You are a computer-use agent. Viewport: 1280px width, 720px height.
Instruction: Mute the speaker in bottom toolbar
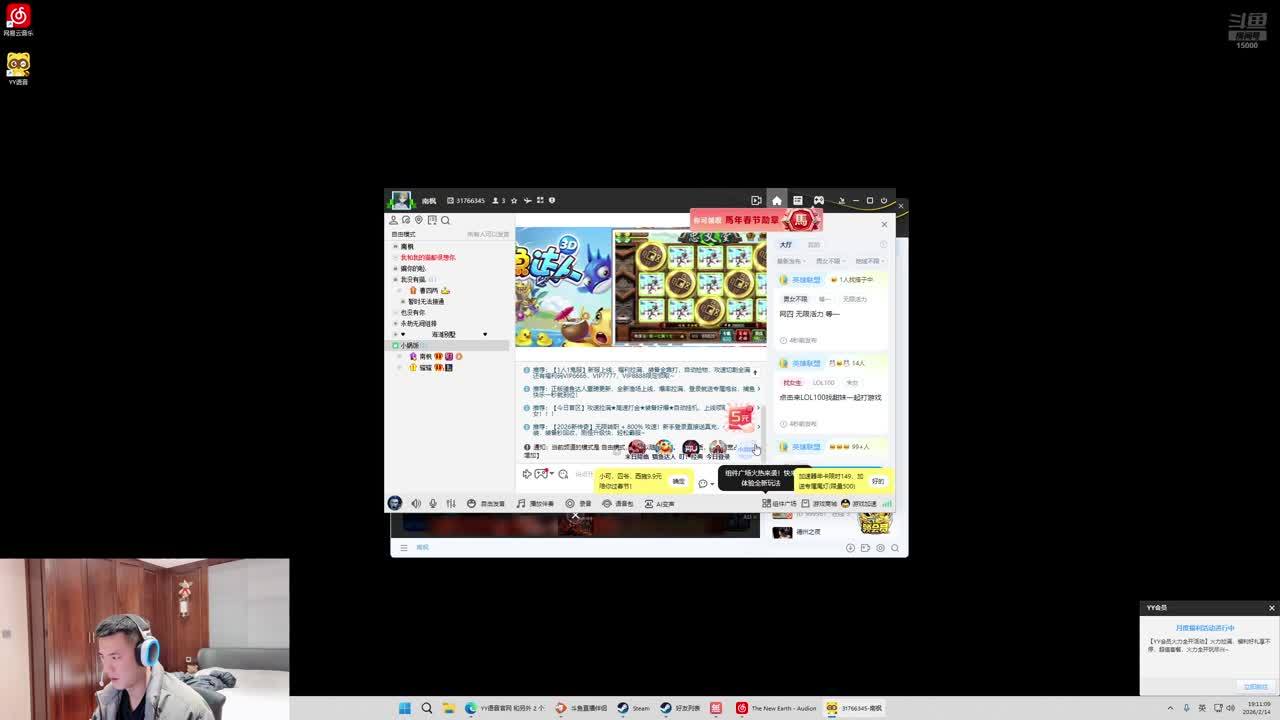416,503
